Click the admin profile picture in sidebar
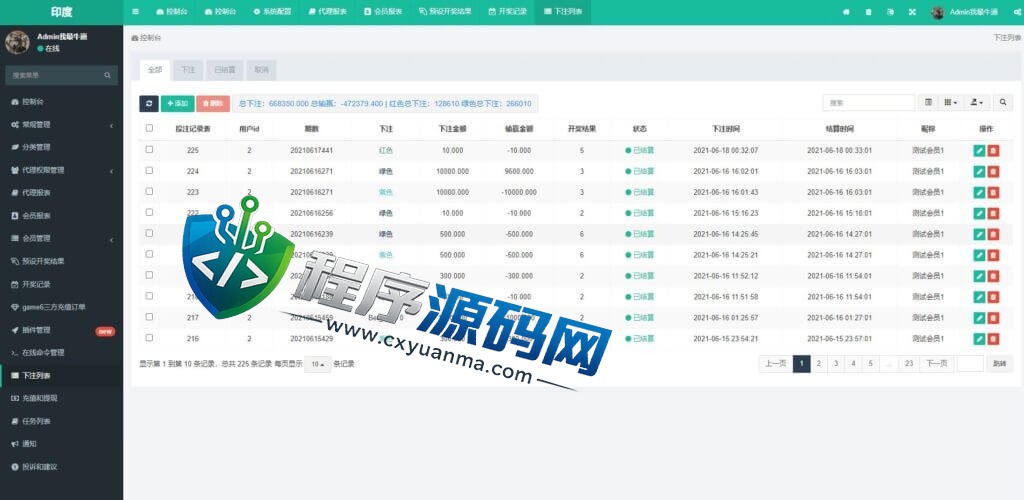This screenshot has width=1024, height=500. point(17,42)
